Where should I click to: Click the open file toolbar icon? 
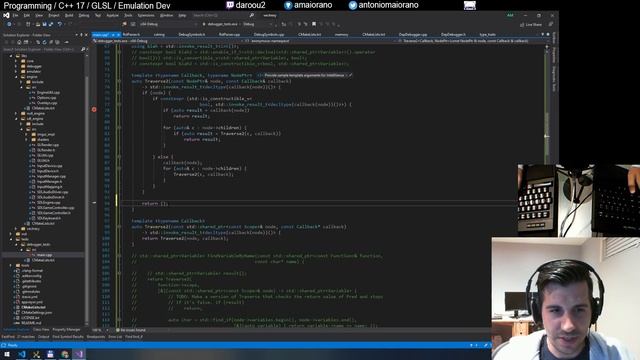click(x=38, y=24)
